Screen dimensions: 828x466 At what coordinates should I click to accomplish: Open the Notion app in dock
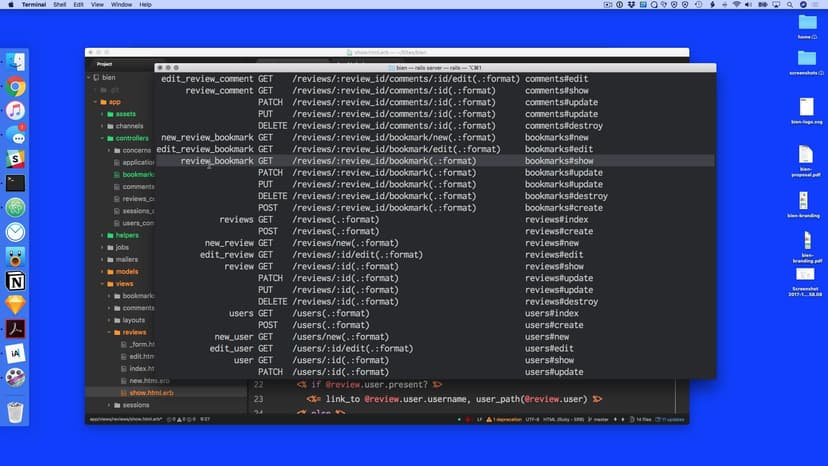tap(16, 281)
